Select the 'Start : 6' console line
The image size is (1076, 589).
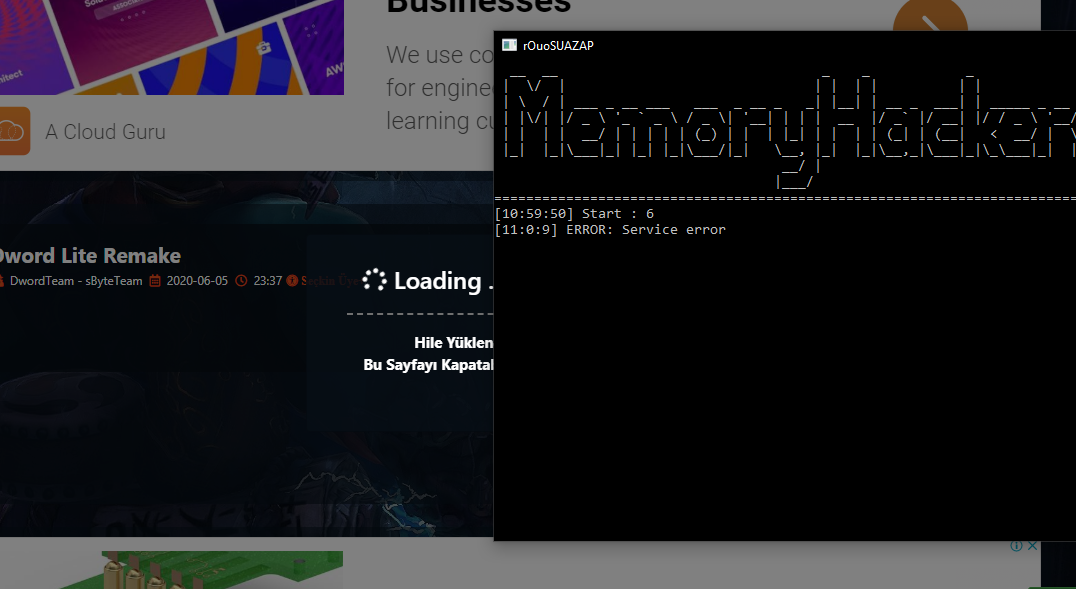coord(574,214)
